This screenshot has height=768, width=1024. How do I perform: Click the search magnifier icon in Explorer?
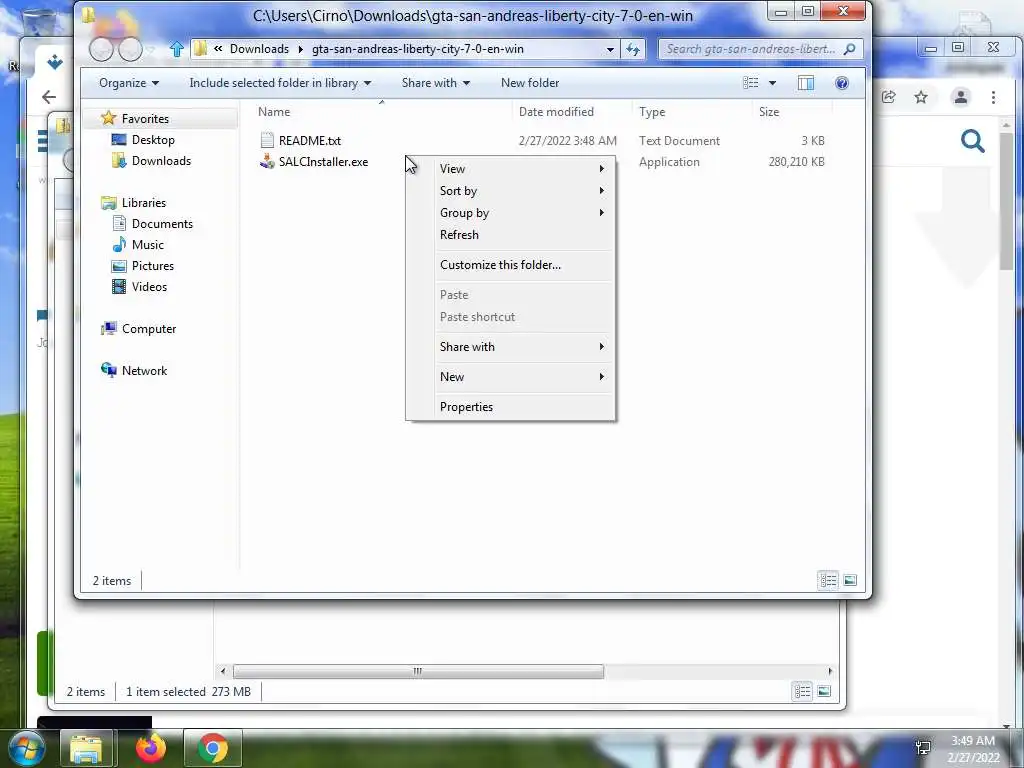click(x=849, y=49)
